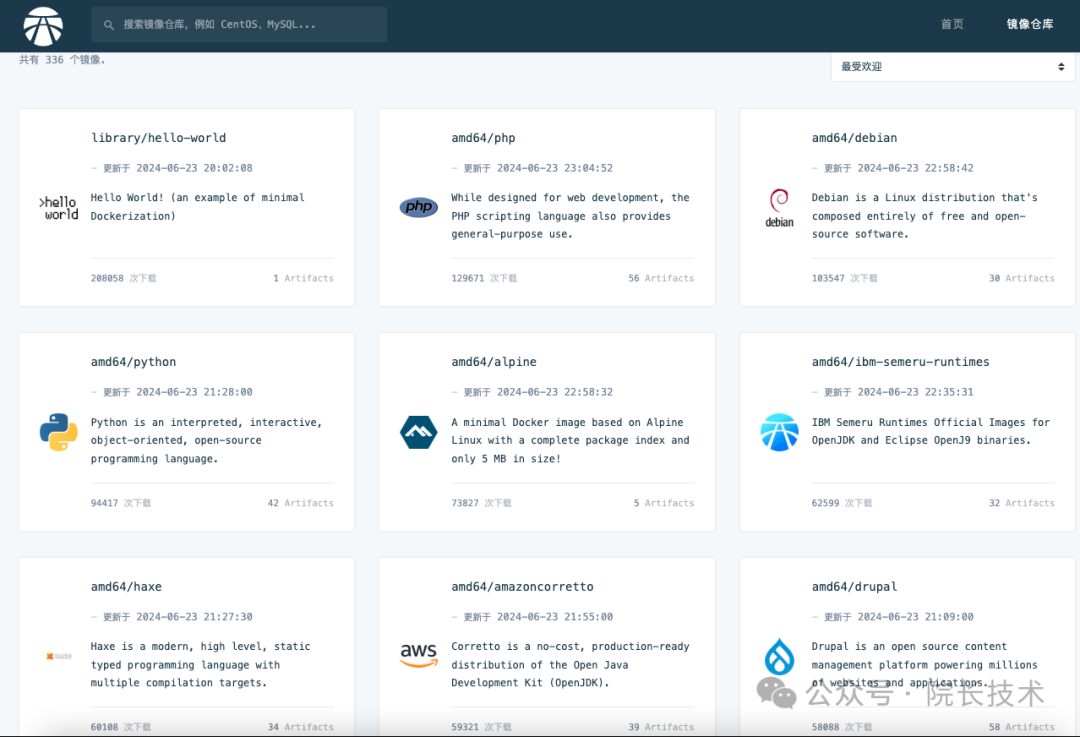Click the AWS logo icon
Image resolution: width=1080 pixels, height=737 pixels.
coord(419,655)
